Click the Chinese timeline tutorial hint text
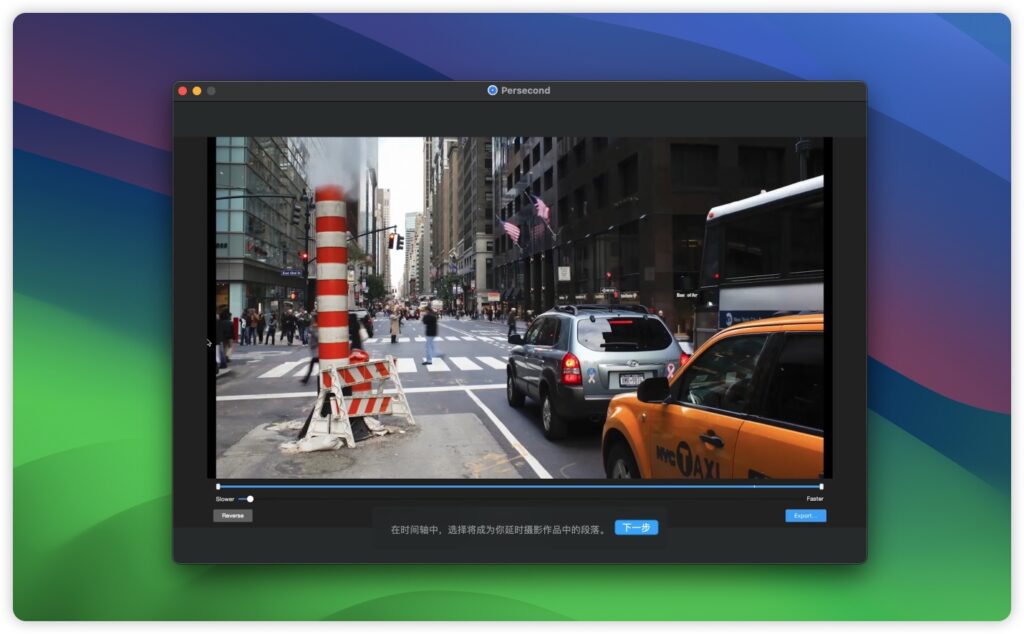Viewport: 1024px width, 634px height. (498, 529)
